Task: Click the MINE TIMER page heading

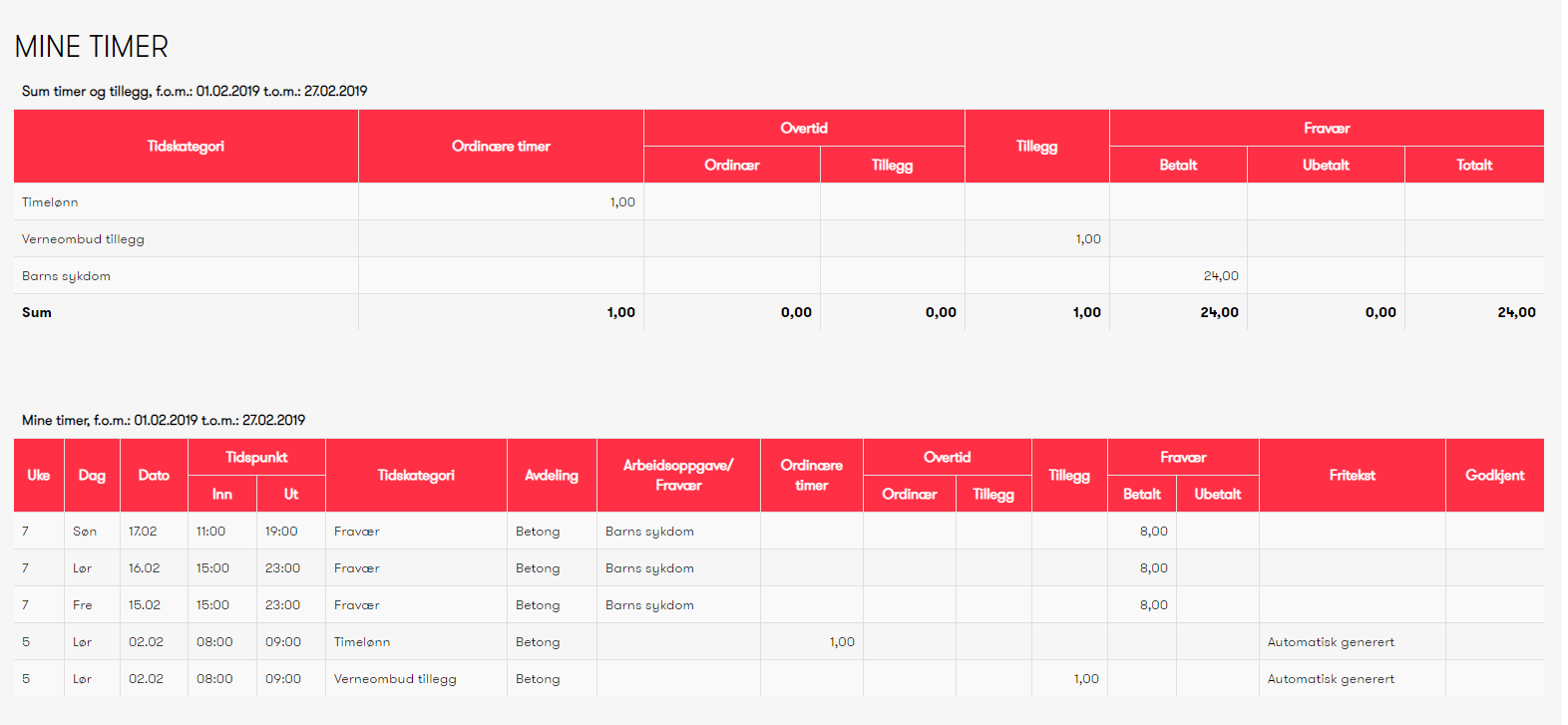Action: pos(92,47)
